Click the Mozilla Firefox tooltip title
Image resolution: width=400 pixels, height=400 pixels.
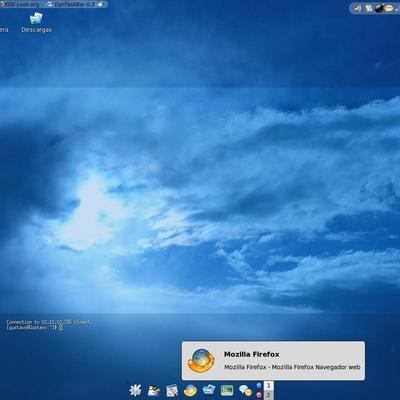(252, 354)
